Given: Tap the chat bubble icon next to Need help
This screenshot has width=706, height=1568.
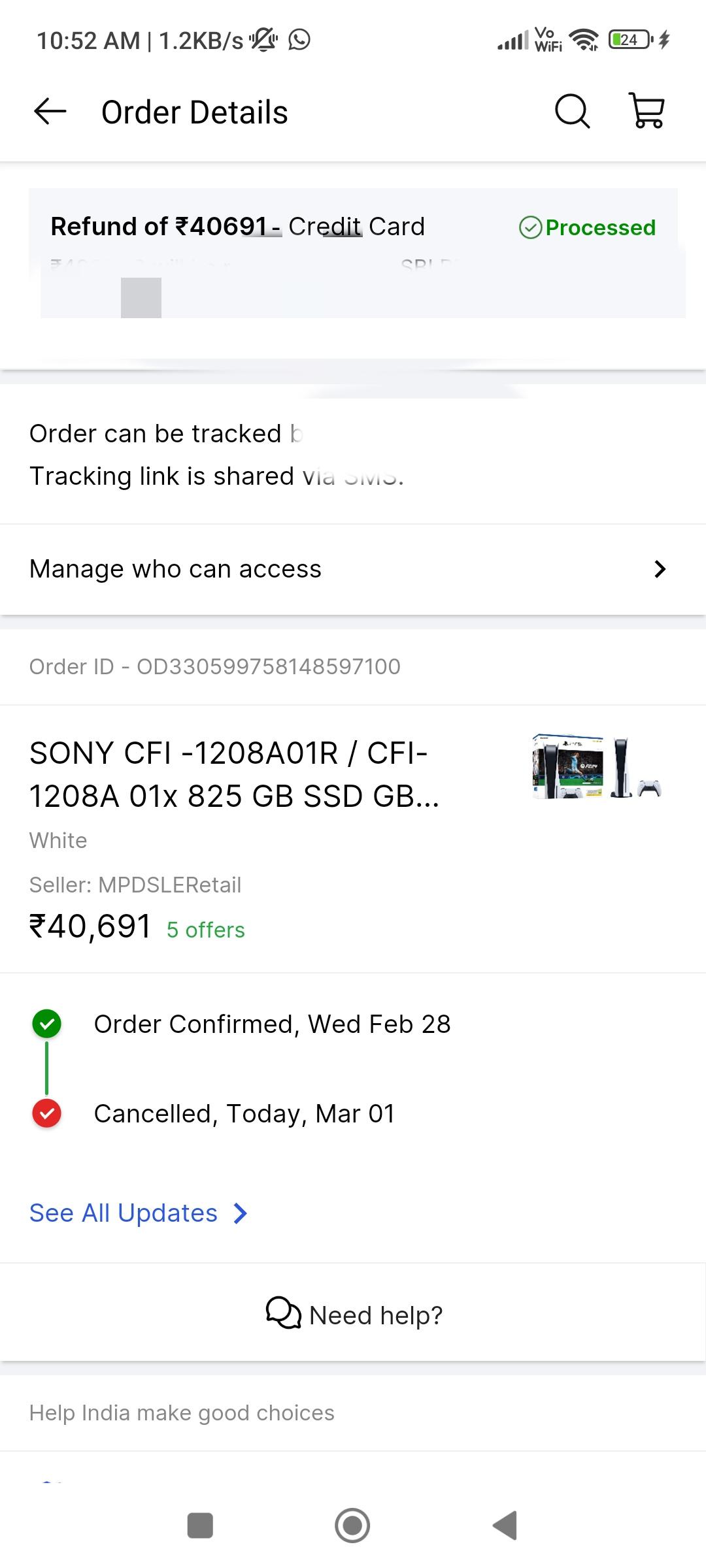Looking at the screenshot, I should tap(282, 1314).
